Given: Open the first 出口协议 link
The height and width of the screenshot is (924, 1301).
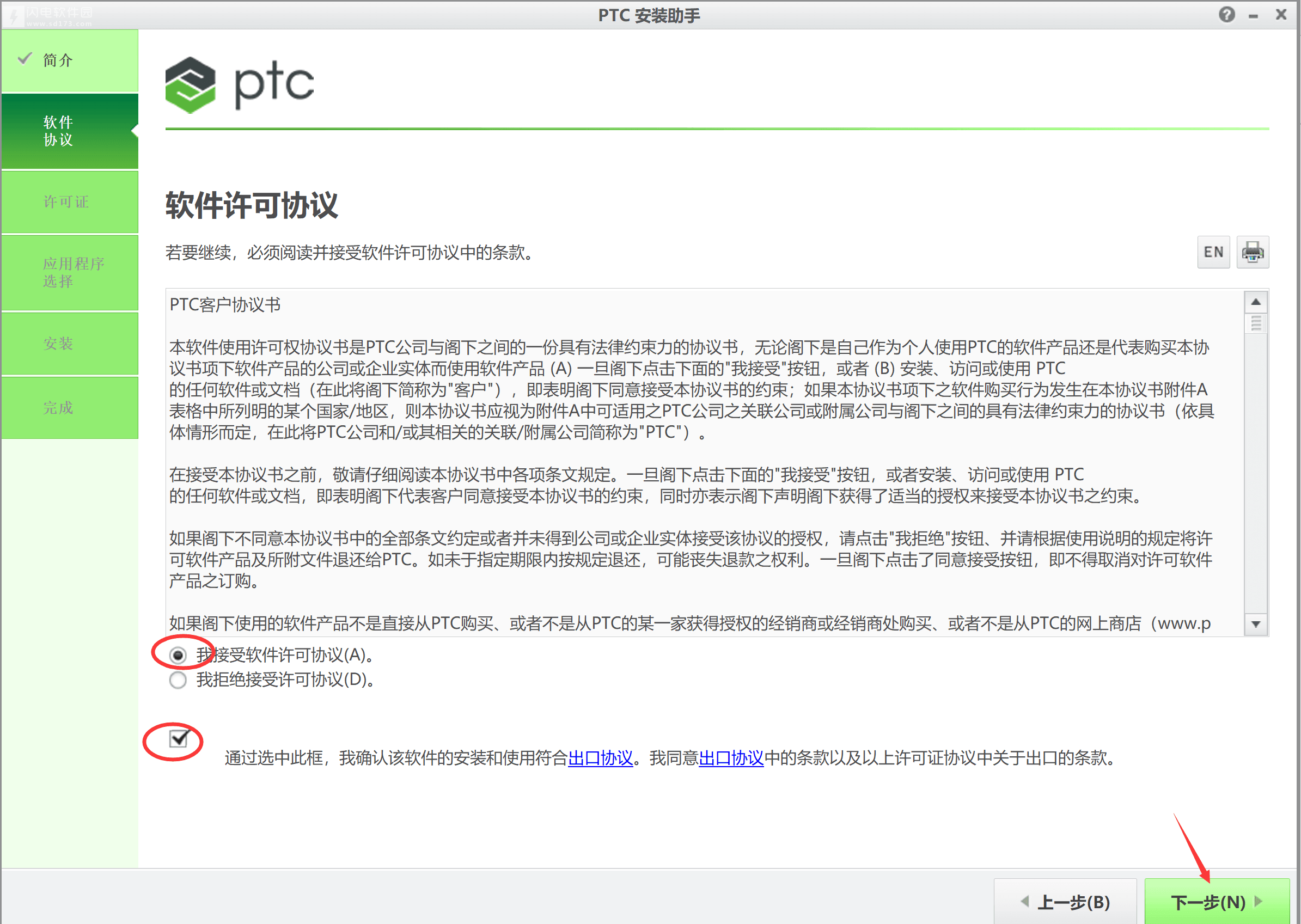Looking at the screenshot, I should 601,758.
